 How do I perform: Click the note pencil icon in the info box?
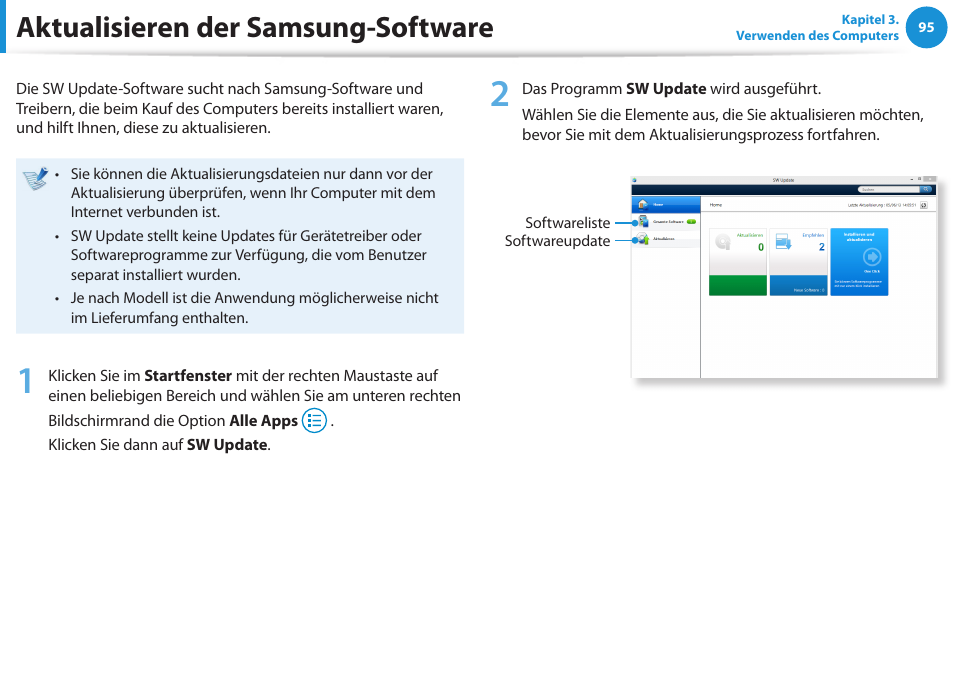click(x=36, y=179)
